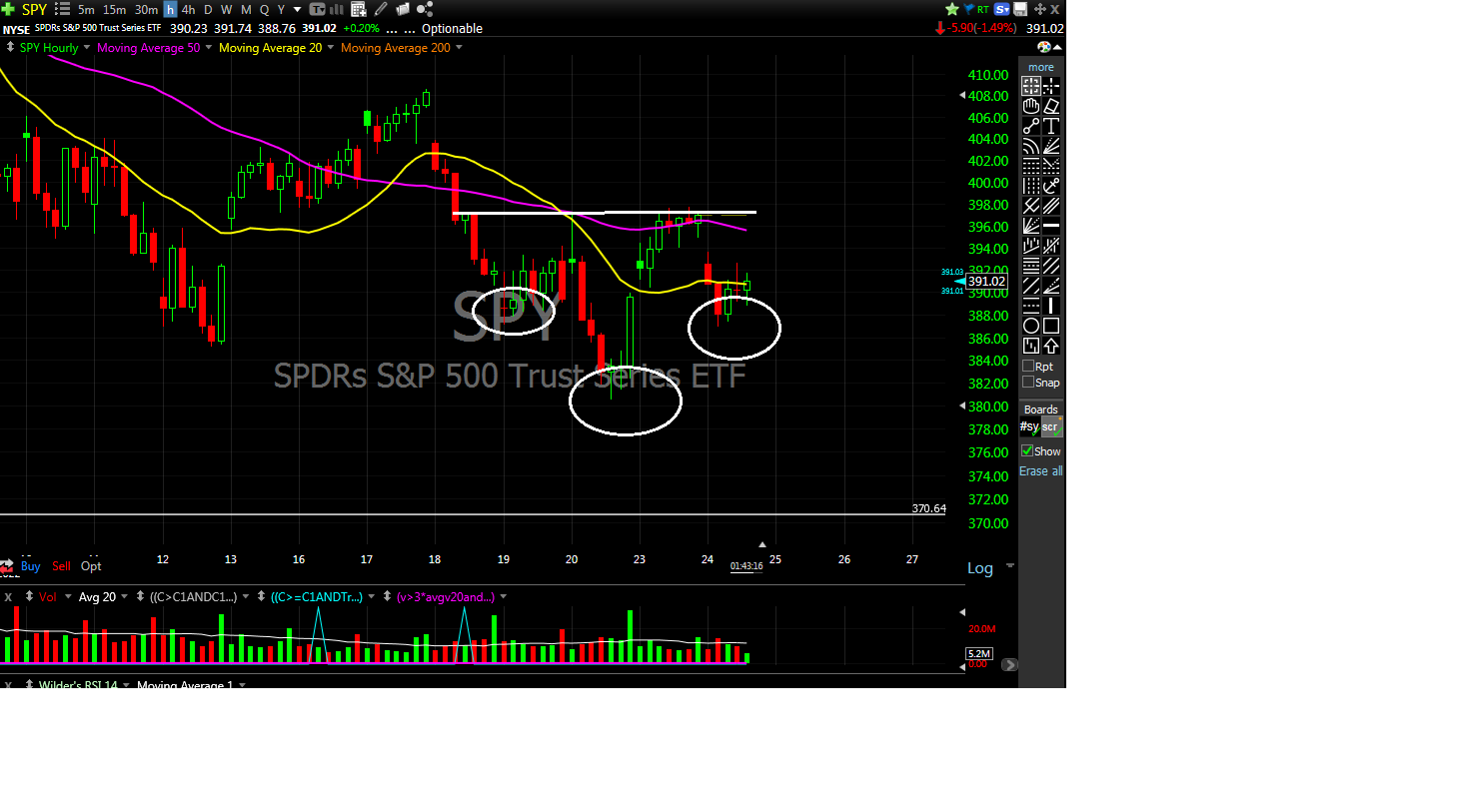
Task: Open the Log scale dropdown
Action: point(1010,566)
